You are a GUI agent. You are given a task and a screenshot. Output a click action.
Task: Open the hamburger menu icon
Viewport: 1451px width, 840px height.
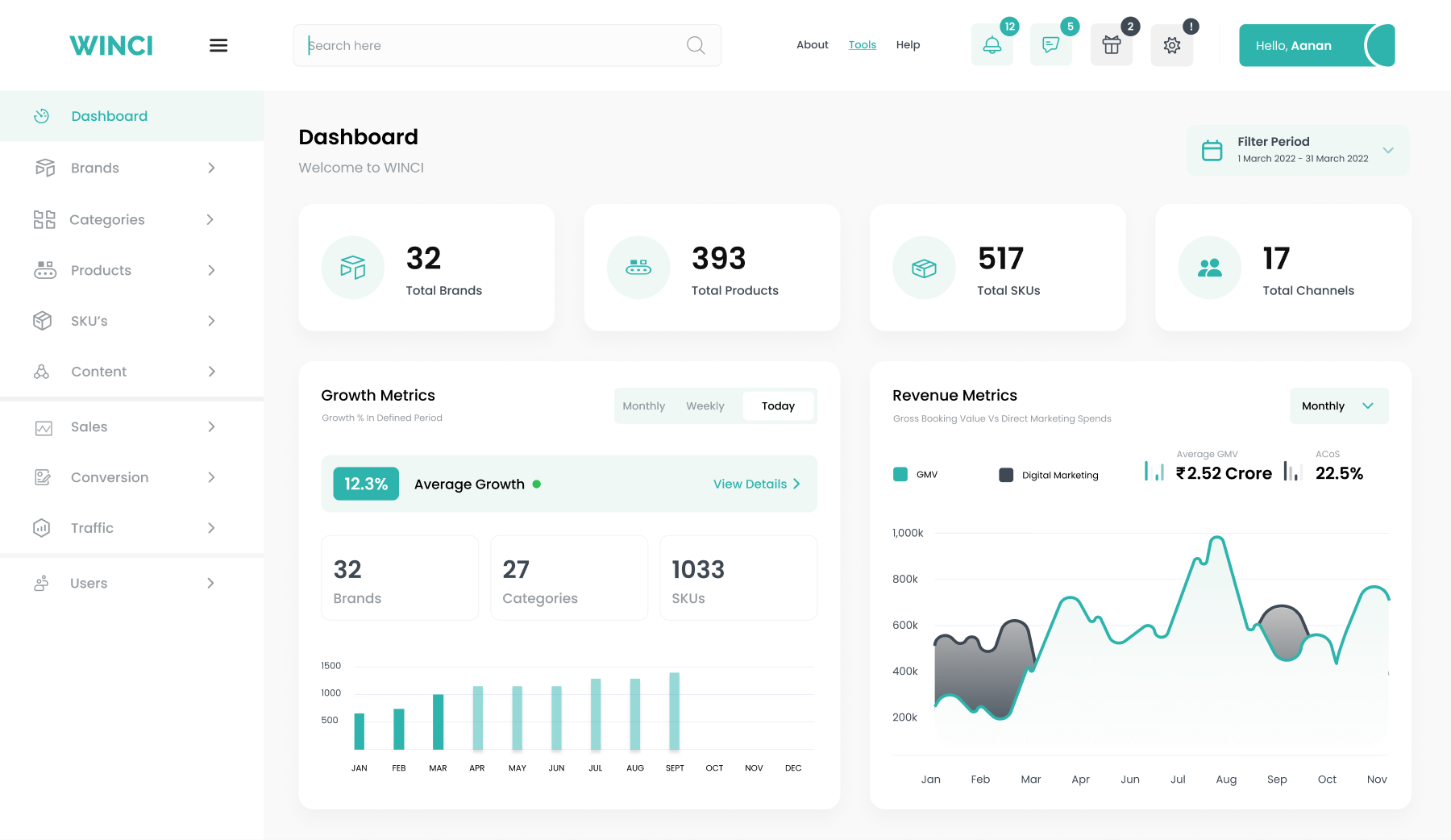click(x=218, y=45)
